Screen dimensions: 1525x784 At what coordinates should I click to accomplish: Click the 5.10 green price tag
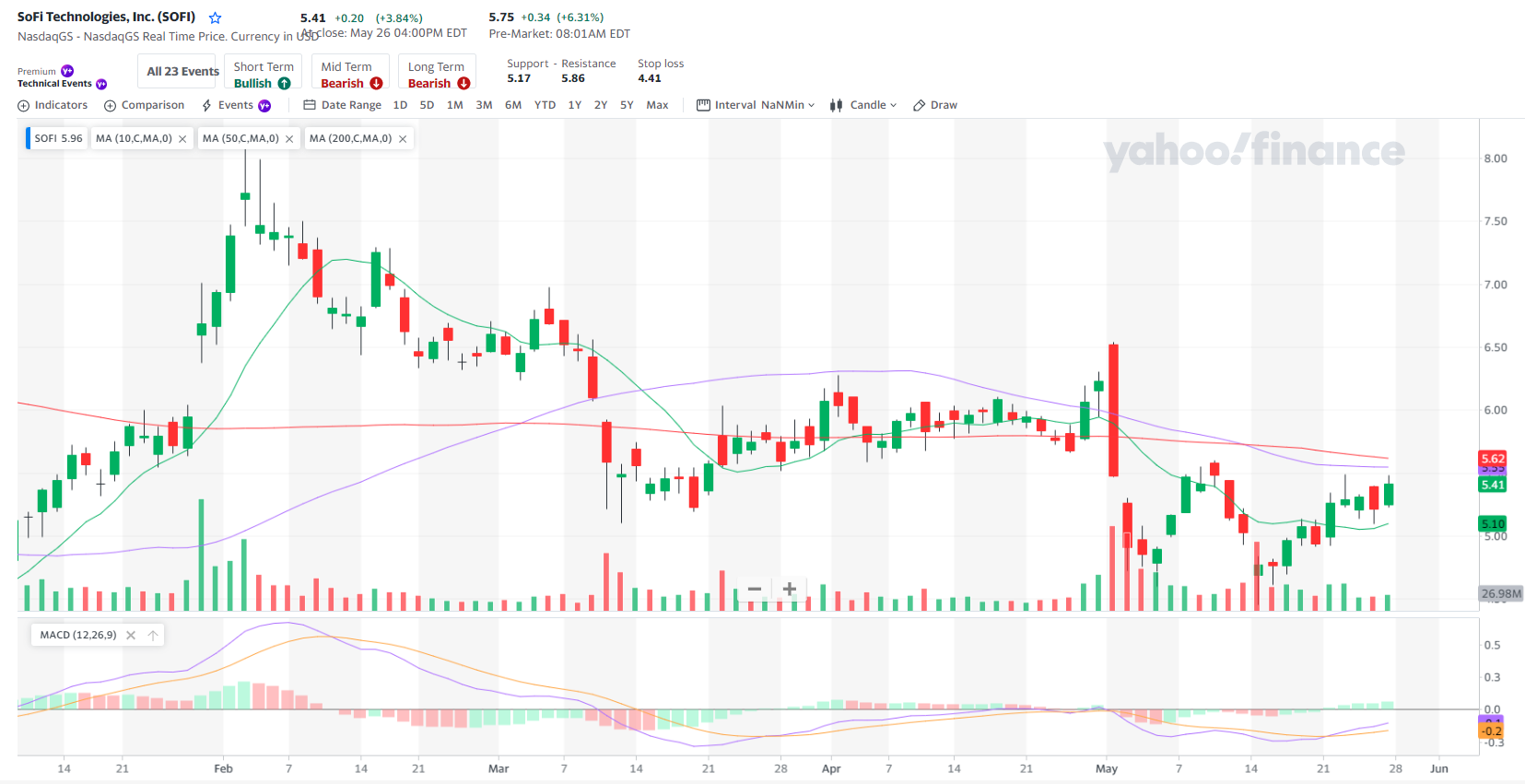pos(1493,523)
